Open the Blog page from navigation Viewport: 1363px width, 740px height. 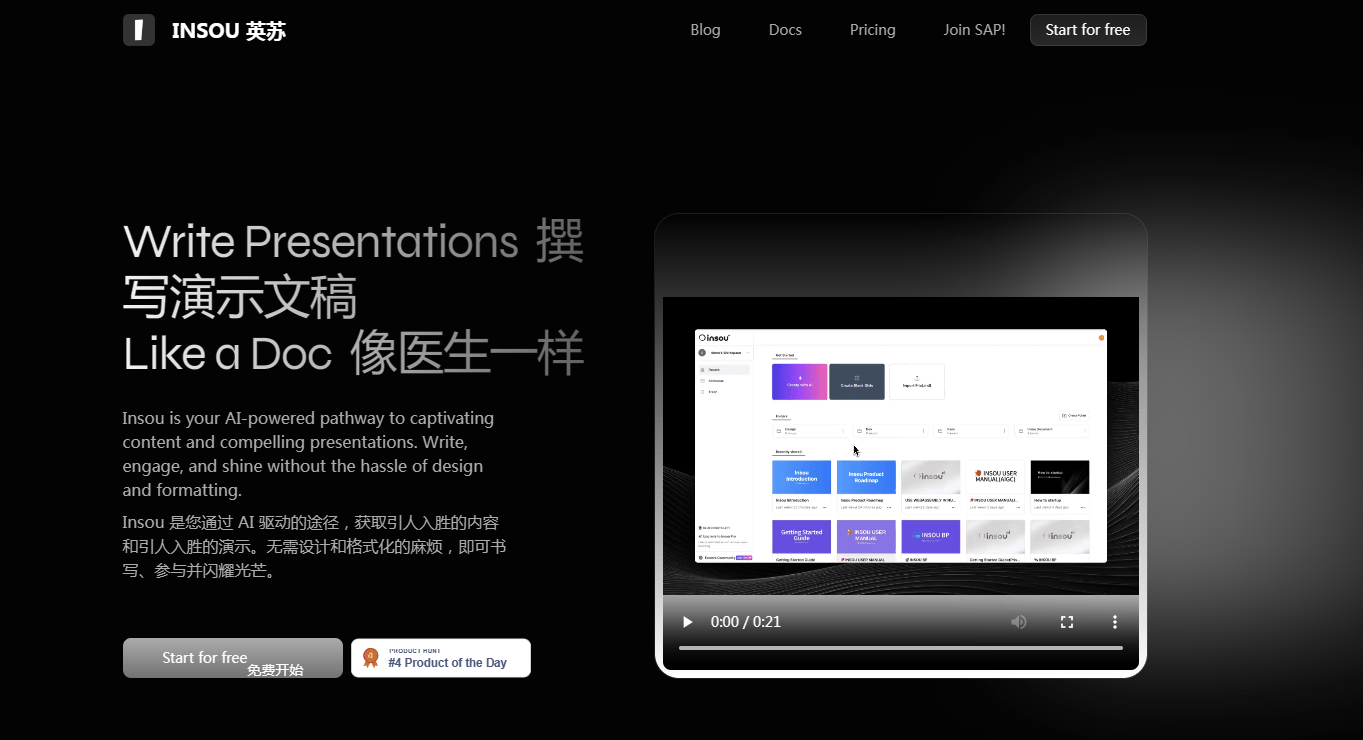tap(705, 30)
